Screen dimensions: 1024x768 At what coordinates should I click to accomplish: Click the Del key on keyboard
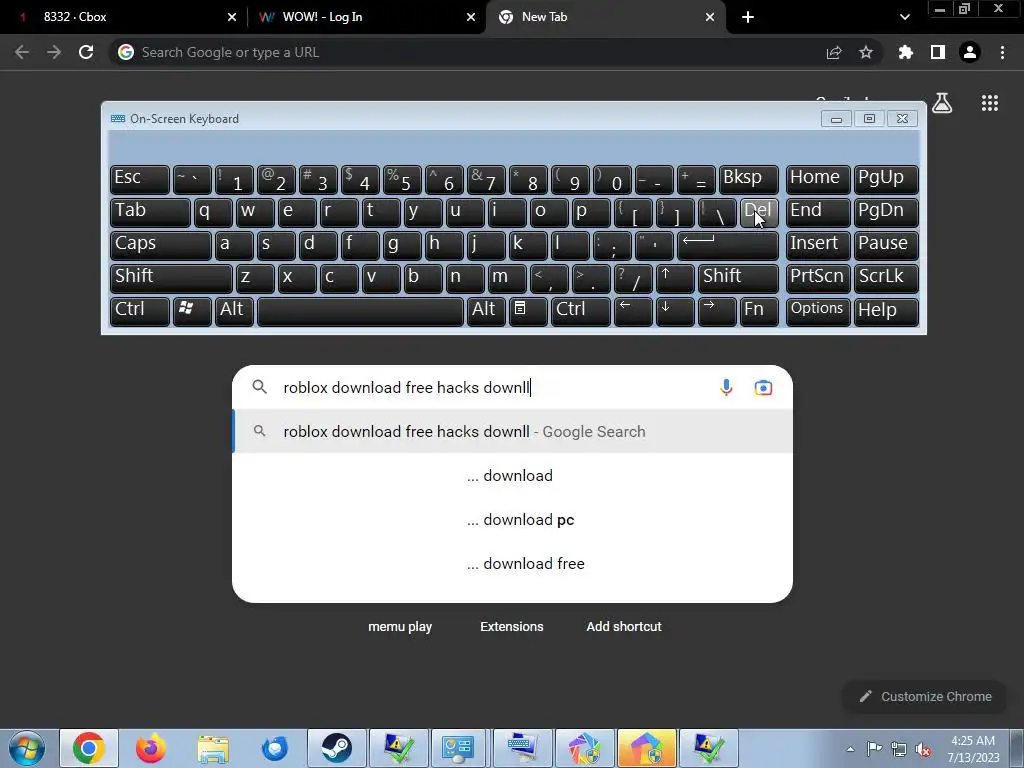759,213
